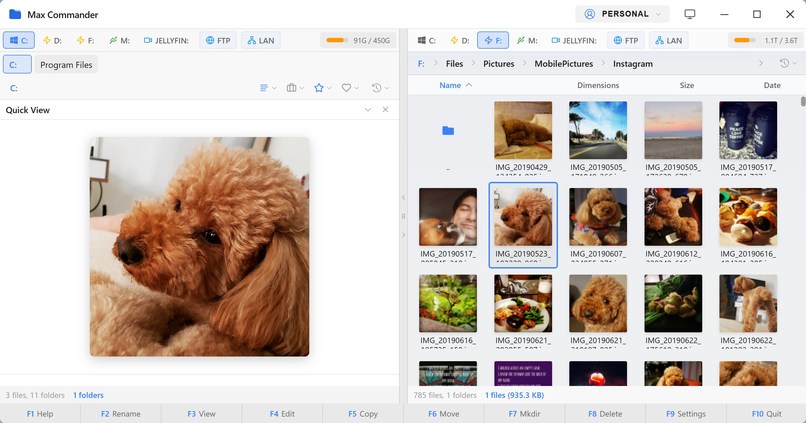Viewport: 806px width, 423px height.
Task: Select the man with dog thumbnail
Action: (x=448, y=216)
